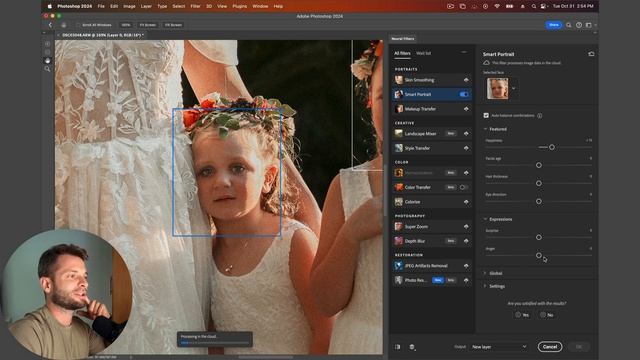Open the Window menu

coord(260,6)
